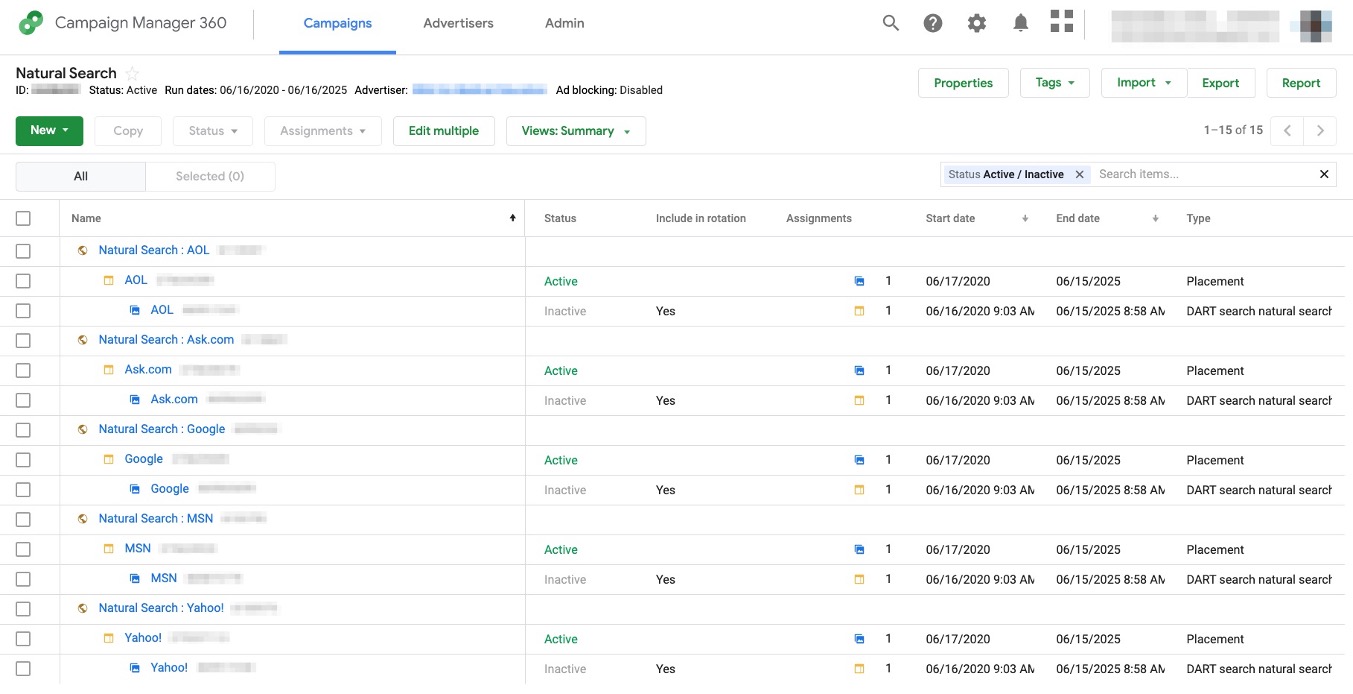Check the Natural Search : Google row checkbox
1353x694 pixels.
tap(23, 429)
